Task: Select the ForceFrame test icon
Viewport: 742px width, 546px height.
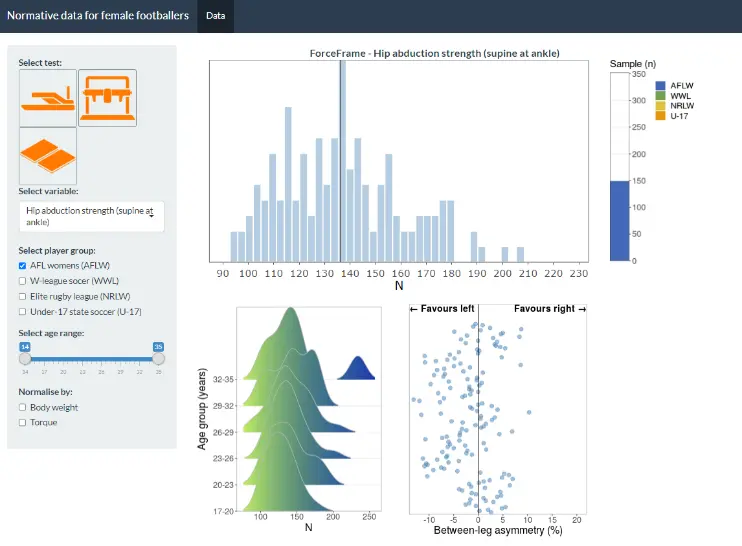Action: (x=107, y=97)
